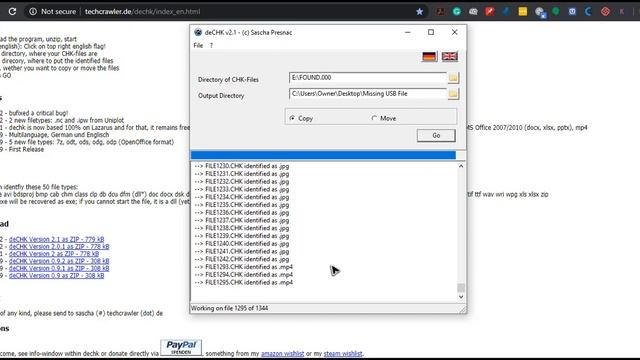Click the red pencil extension icon
The height and width of the screenshot is (360, 640).
pos(489,11)
